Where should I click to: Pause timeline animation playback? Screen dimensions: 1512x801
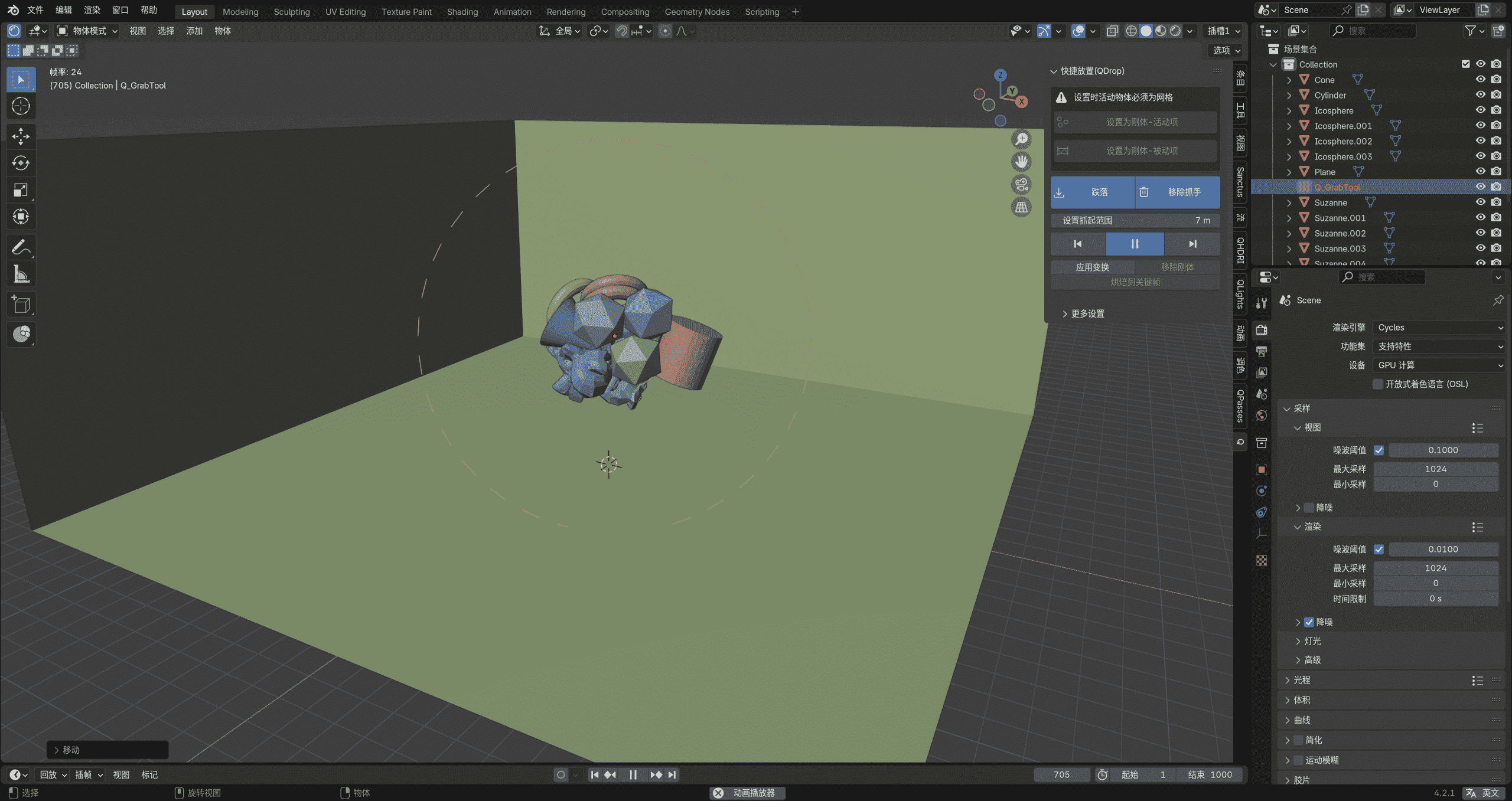pos(633,774)
